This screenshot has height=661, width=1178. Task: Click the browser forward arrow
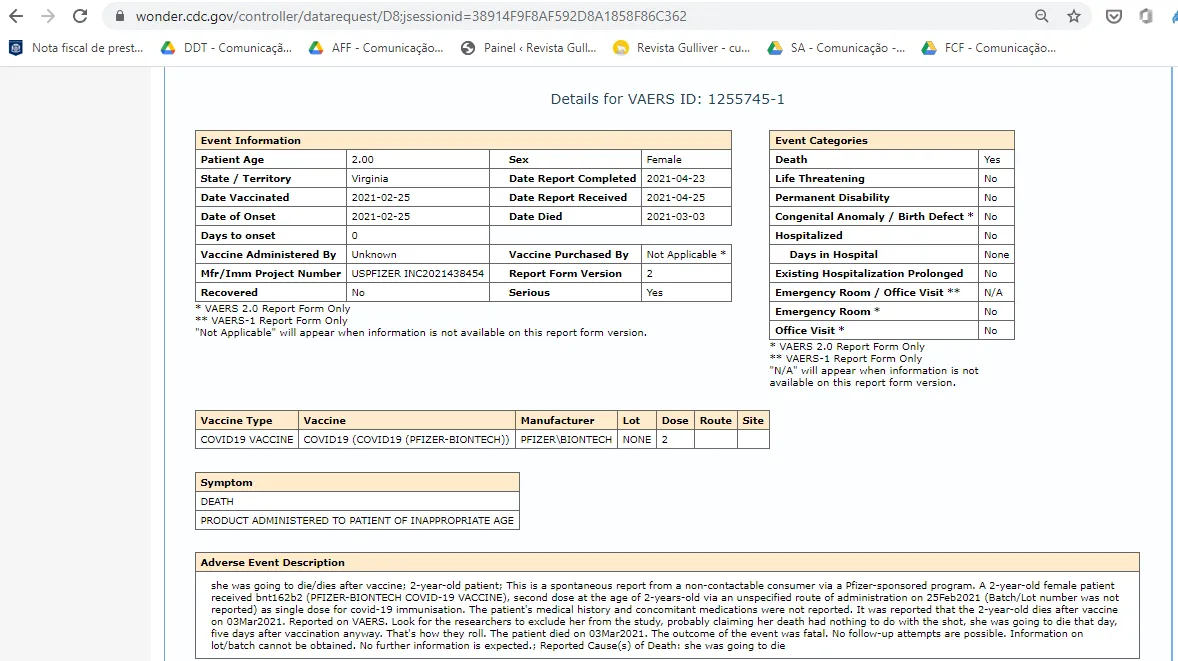click(47, 16)
